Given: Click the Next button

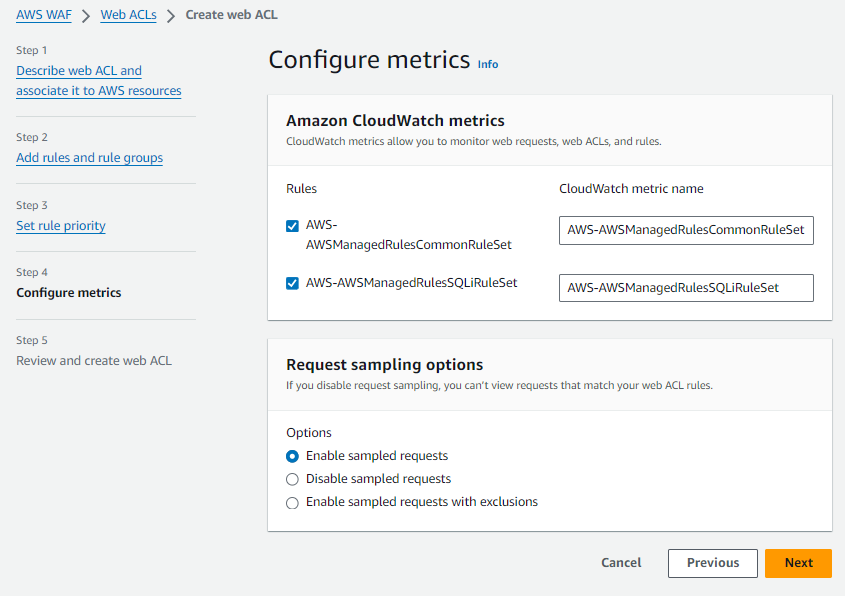Looking at the screenshot, I should tap(798, 563).
